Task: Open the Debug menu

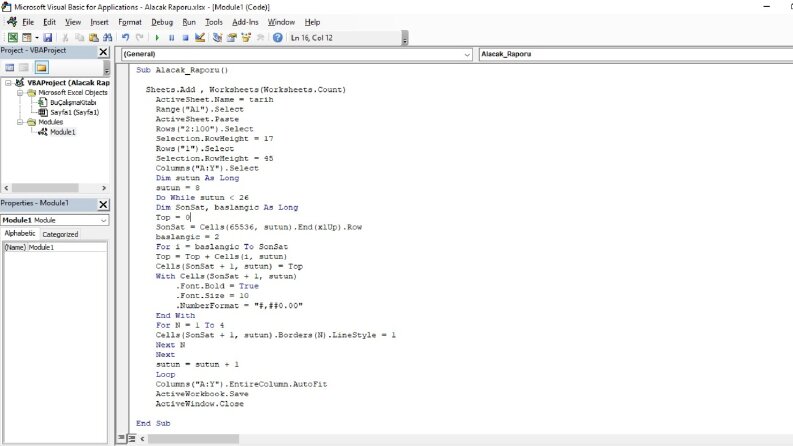Action: [162, 22]
